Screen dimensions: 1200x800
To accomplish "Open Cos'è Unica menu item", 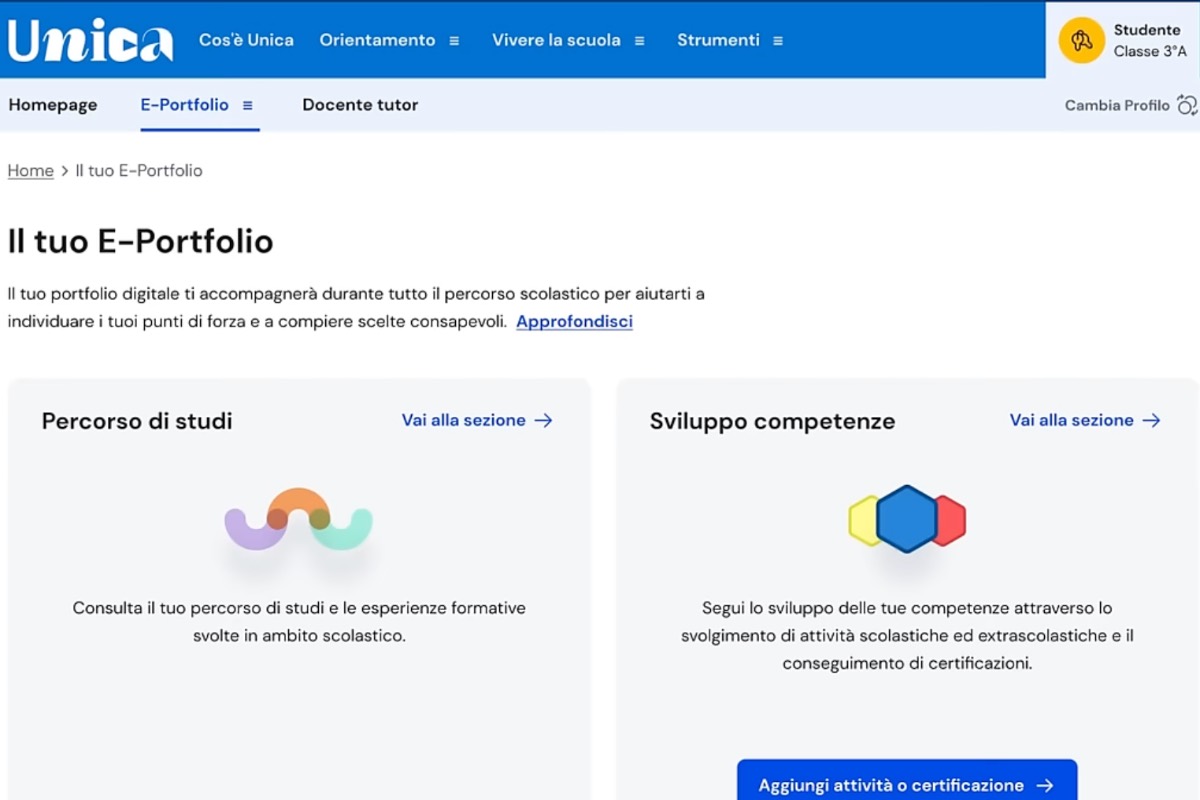I will tap(246, 41).
